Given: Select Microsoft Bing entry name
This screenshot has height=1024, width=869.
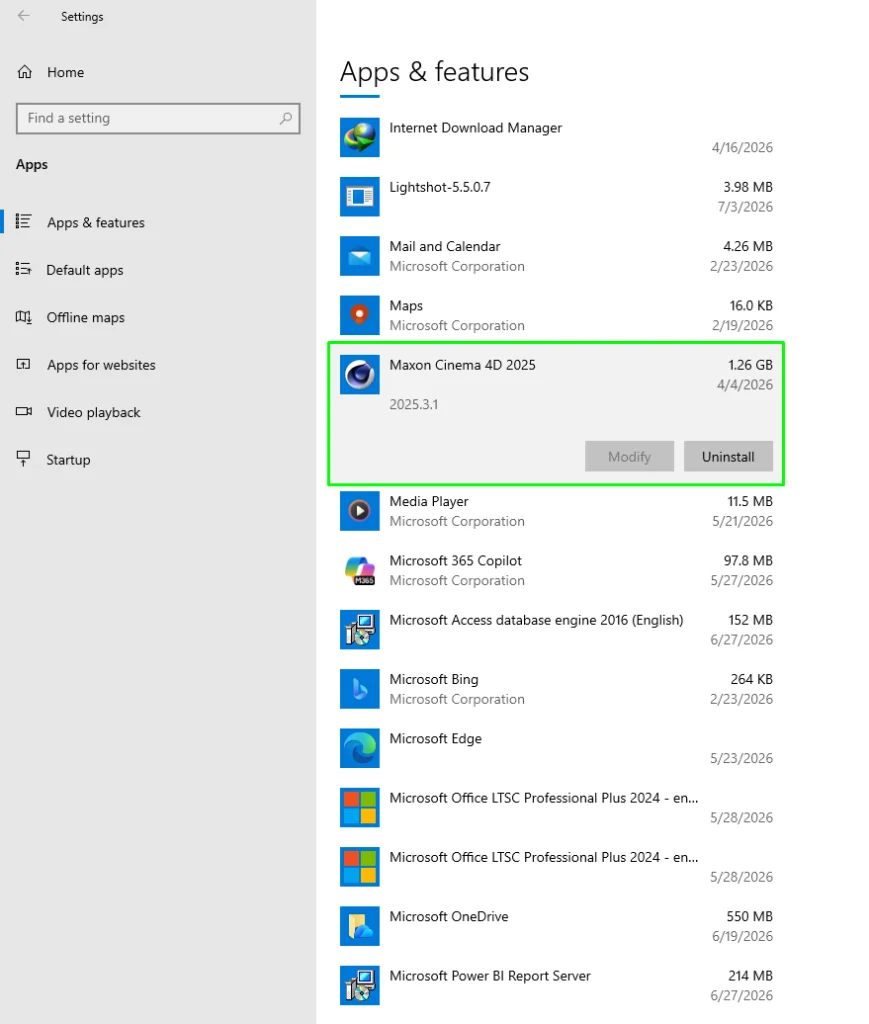Looking at the screenshot, I should [434, 680].
